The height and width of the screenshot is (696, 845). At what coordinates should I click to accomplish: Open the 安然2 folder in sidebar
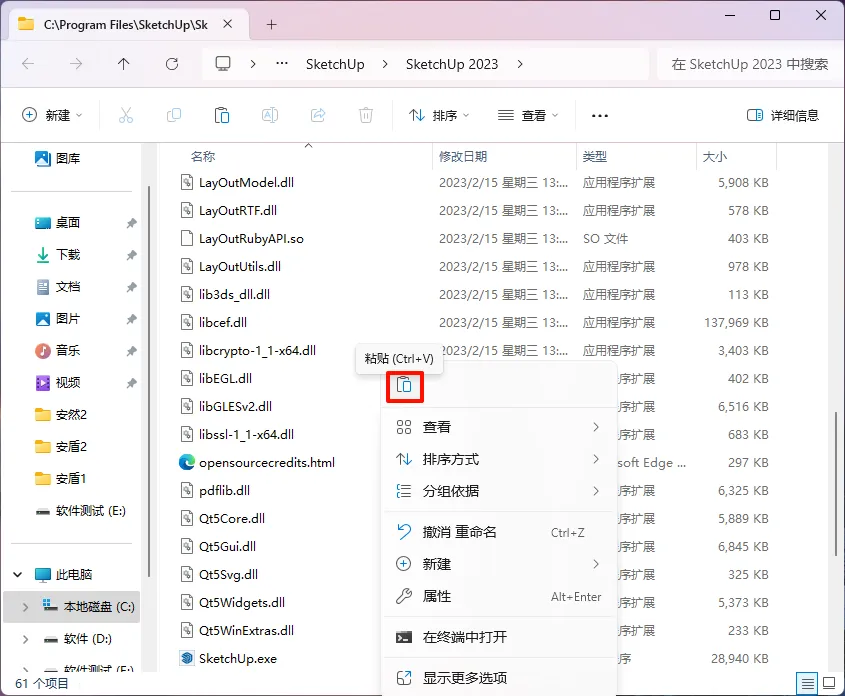(x=60, y=415)
